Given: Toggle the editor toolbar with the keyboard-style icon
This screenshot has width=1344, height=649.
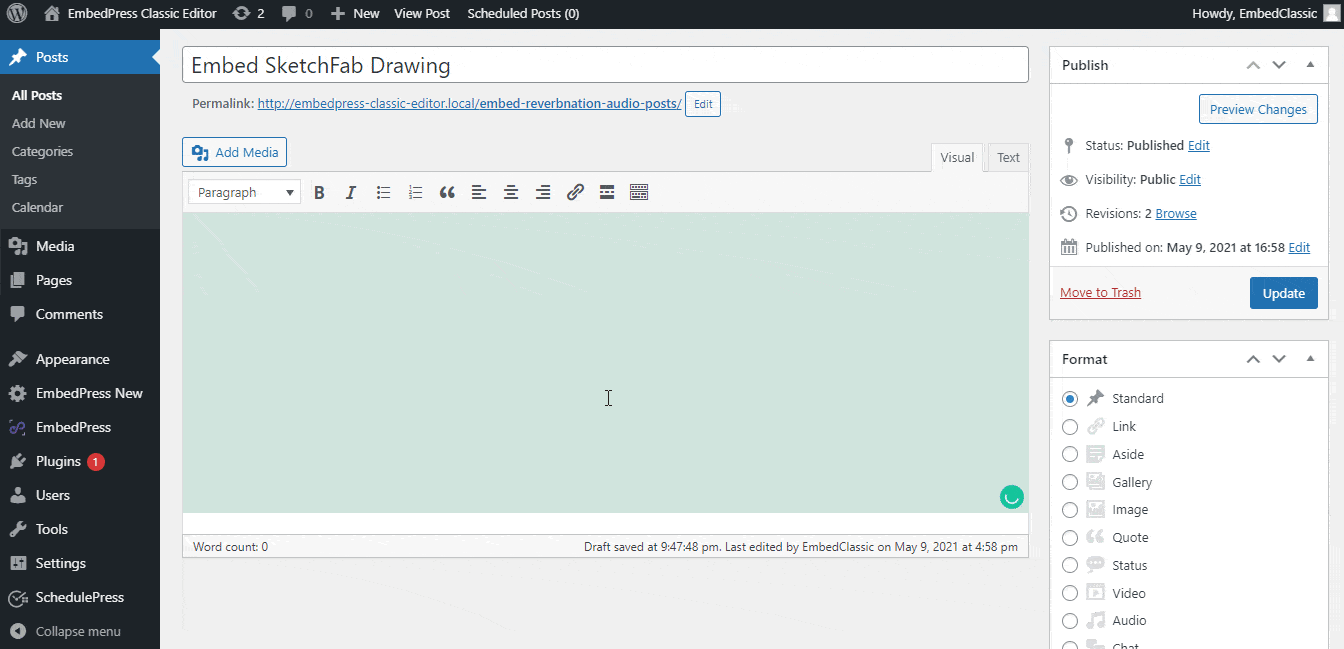Looking at the screenshot, I should point(639,193).
